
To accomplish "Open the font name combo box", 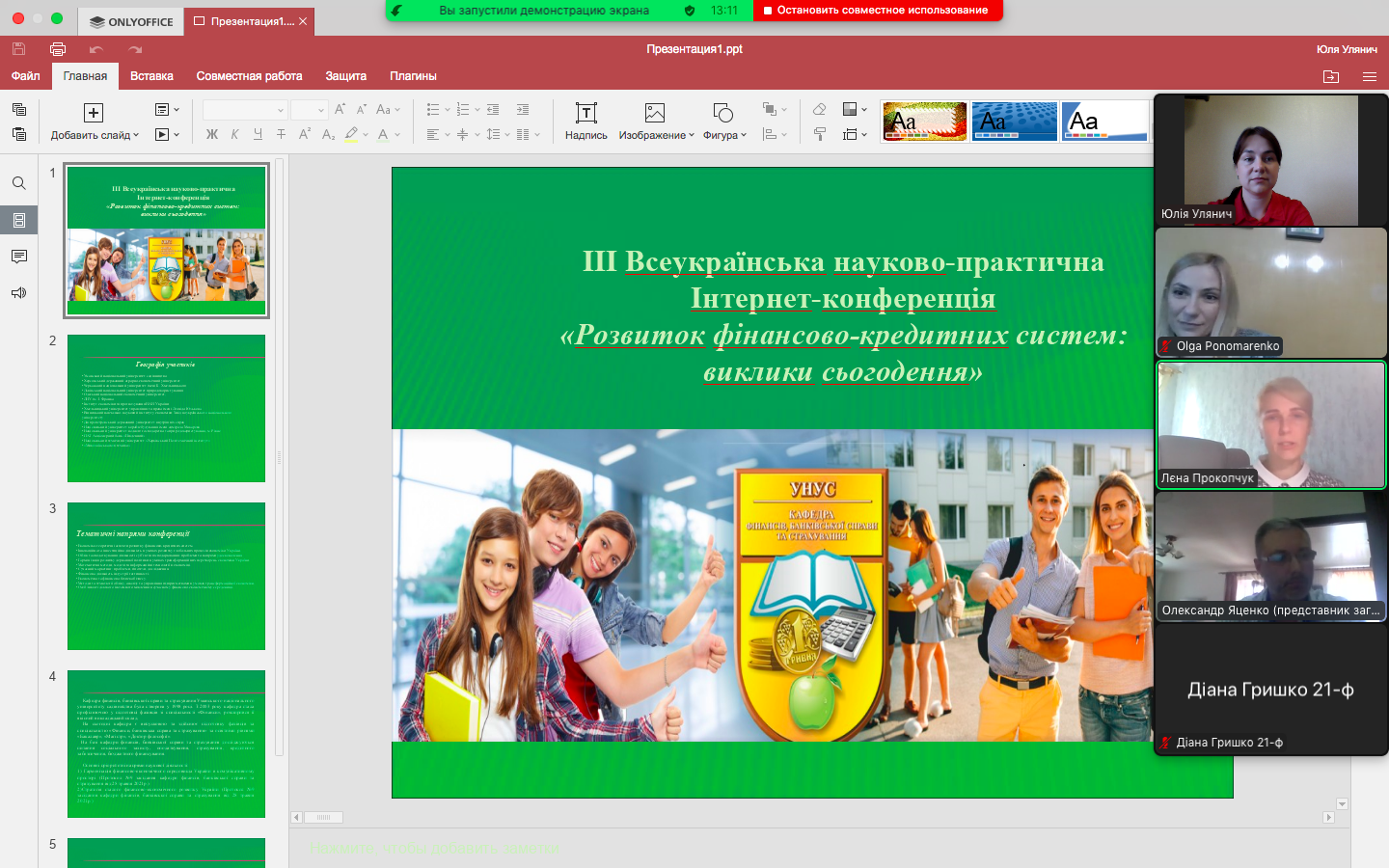I will (x=245, y=110).
